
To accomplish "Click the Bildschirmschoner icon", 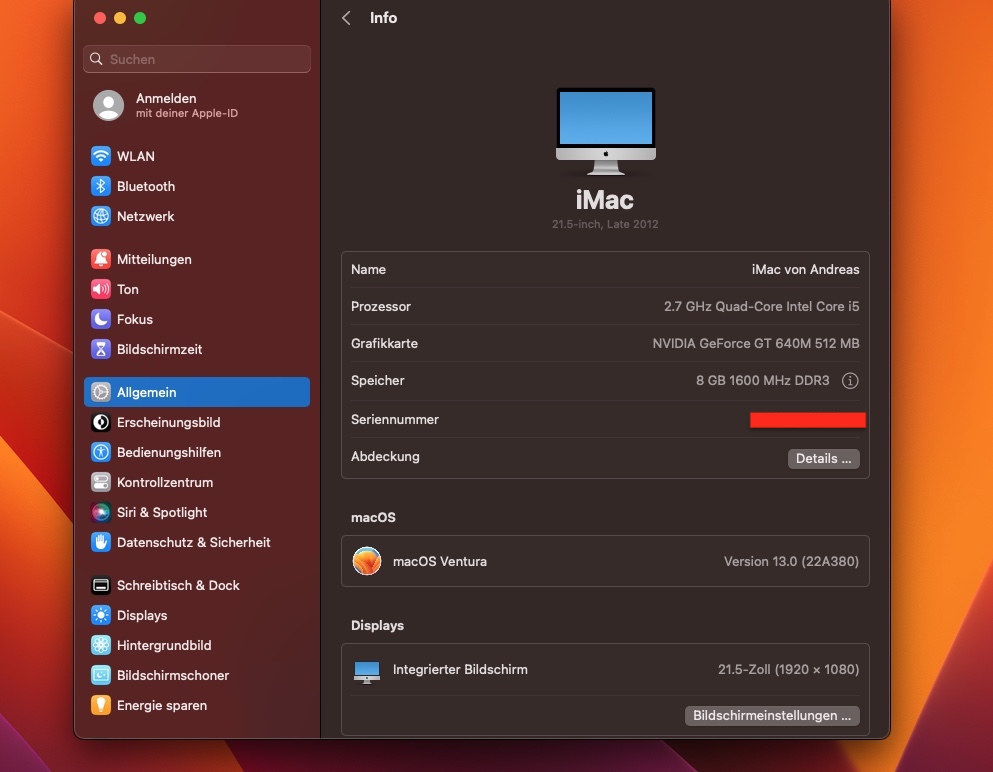I will click(x=101, y=675).
